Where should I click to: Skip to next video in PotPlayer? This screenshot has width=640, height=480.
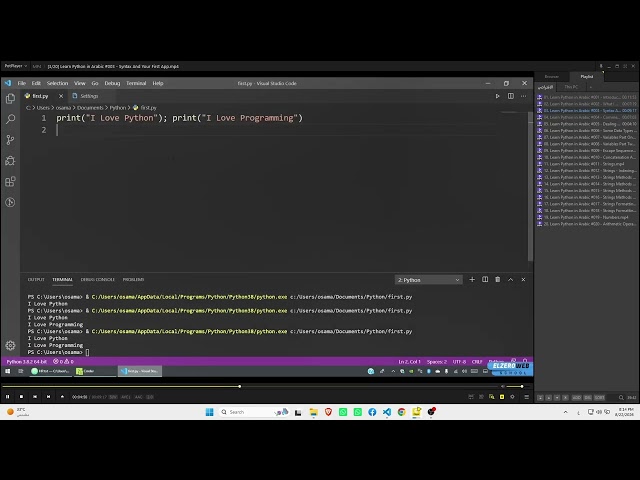48,397
